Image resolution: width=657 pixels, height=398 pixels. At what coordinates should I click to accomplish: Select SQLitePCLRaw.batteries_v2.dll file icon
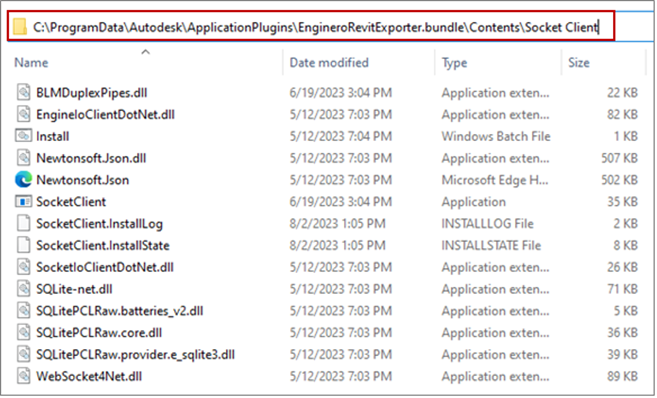(x=23, y=310)
